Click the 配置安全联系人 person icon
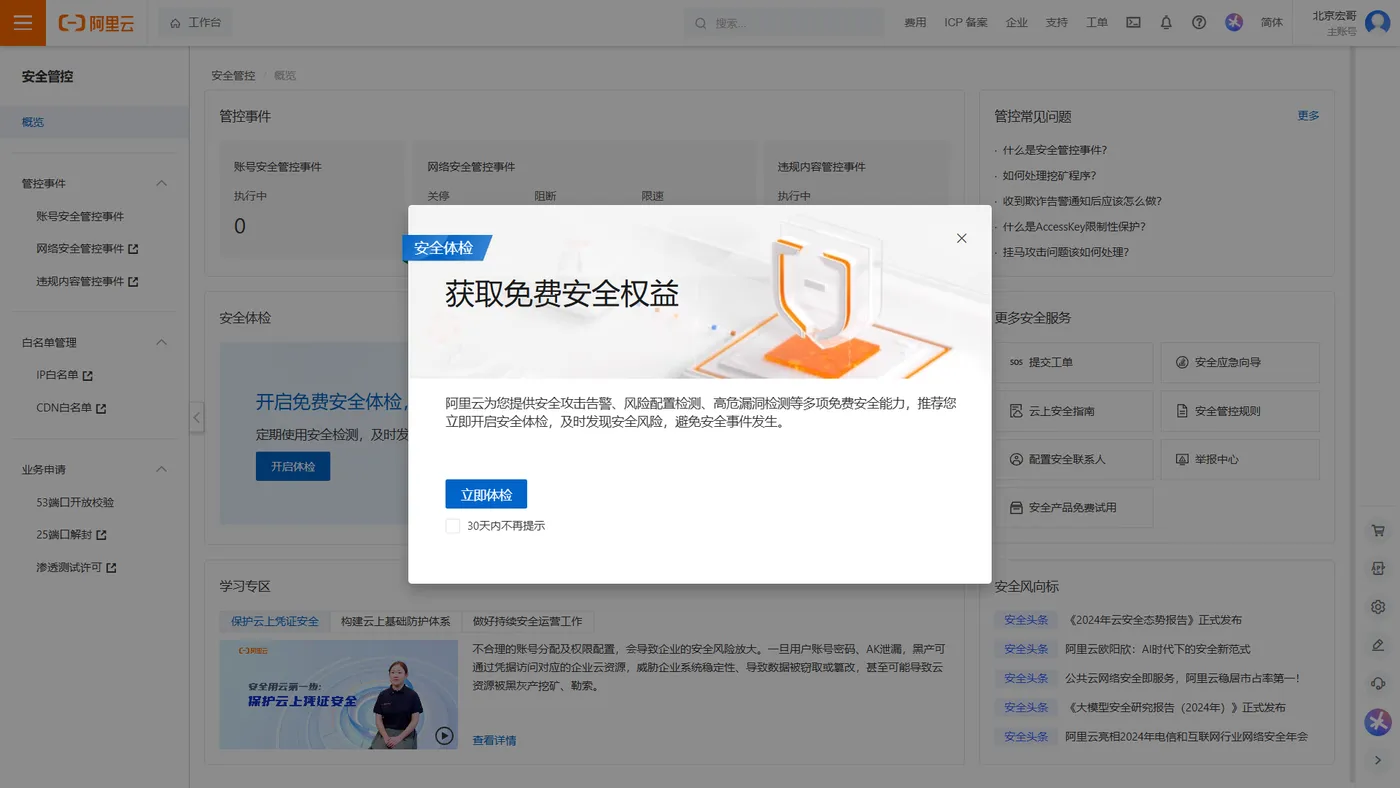This screenshot has width=1400, height=788. point(1016,459)
